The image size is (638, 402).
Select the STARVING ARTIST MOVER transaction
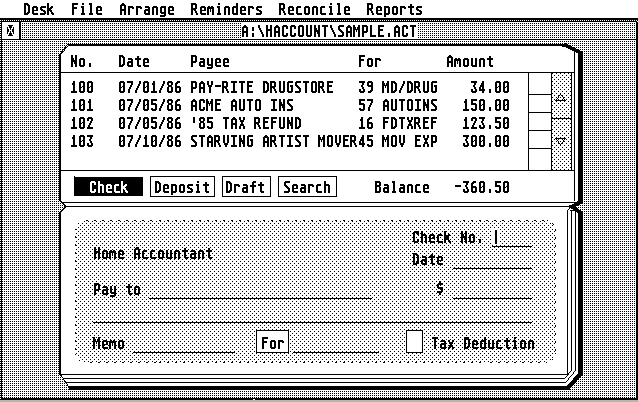pyautogui.click(x=274, y=141)
